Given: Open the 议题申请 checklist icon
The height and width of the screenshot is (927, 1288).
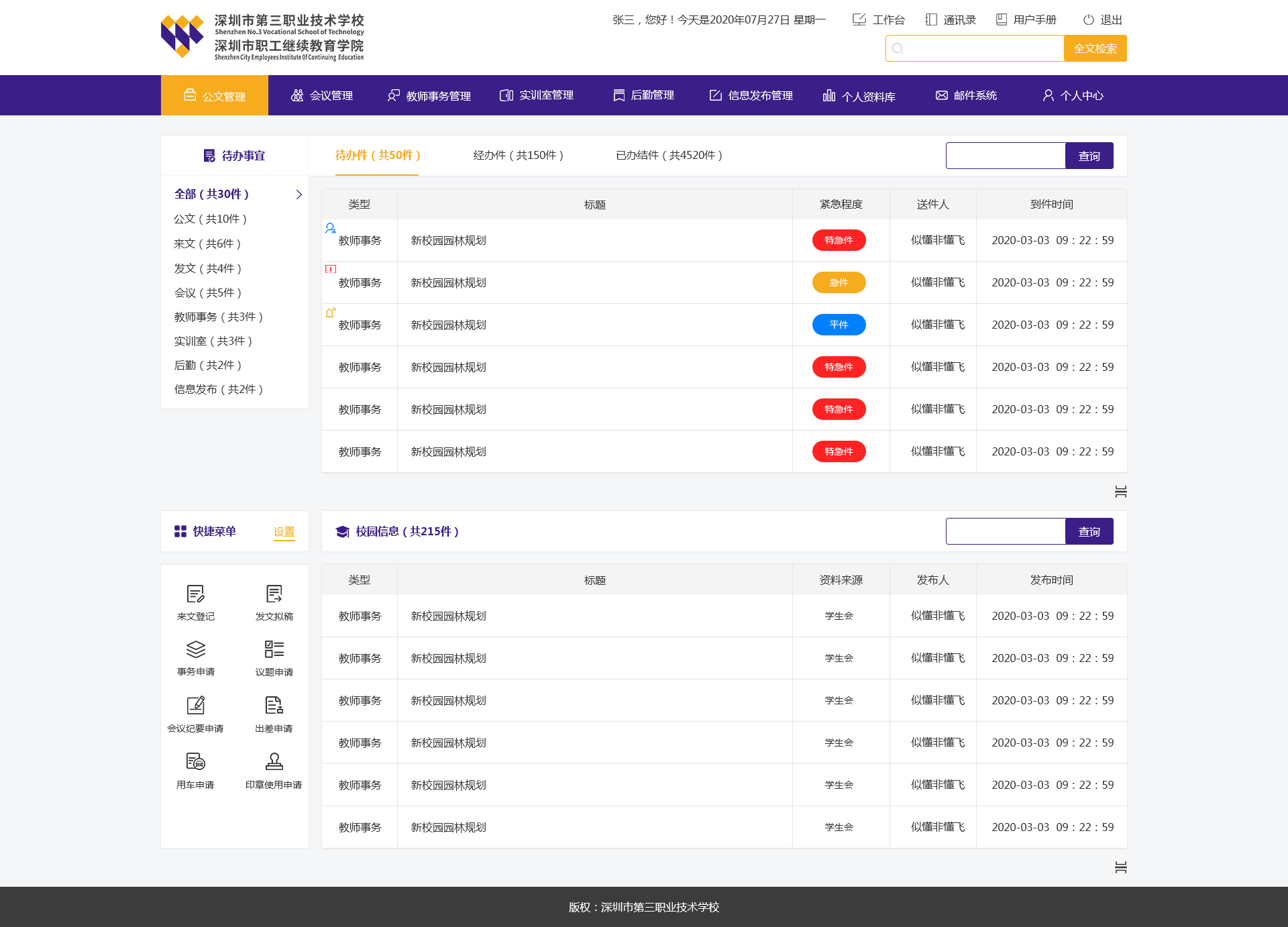Looking at the screenshot, I should 274,649.
